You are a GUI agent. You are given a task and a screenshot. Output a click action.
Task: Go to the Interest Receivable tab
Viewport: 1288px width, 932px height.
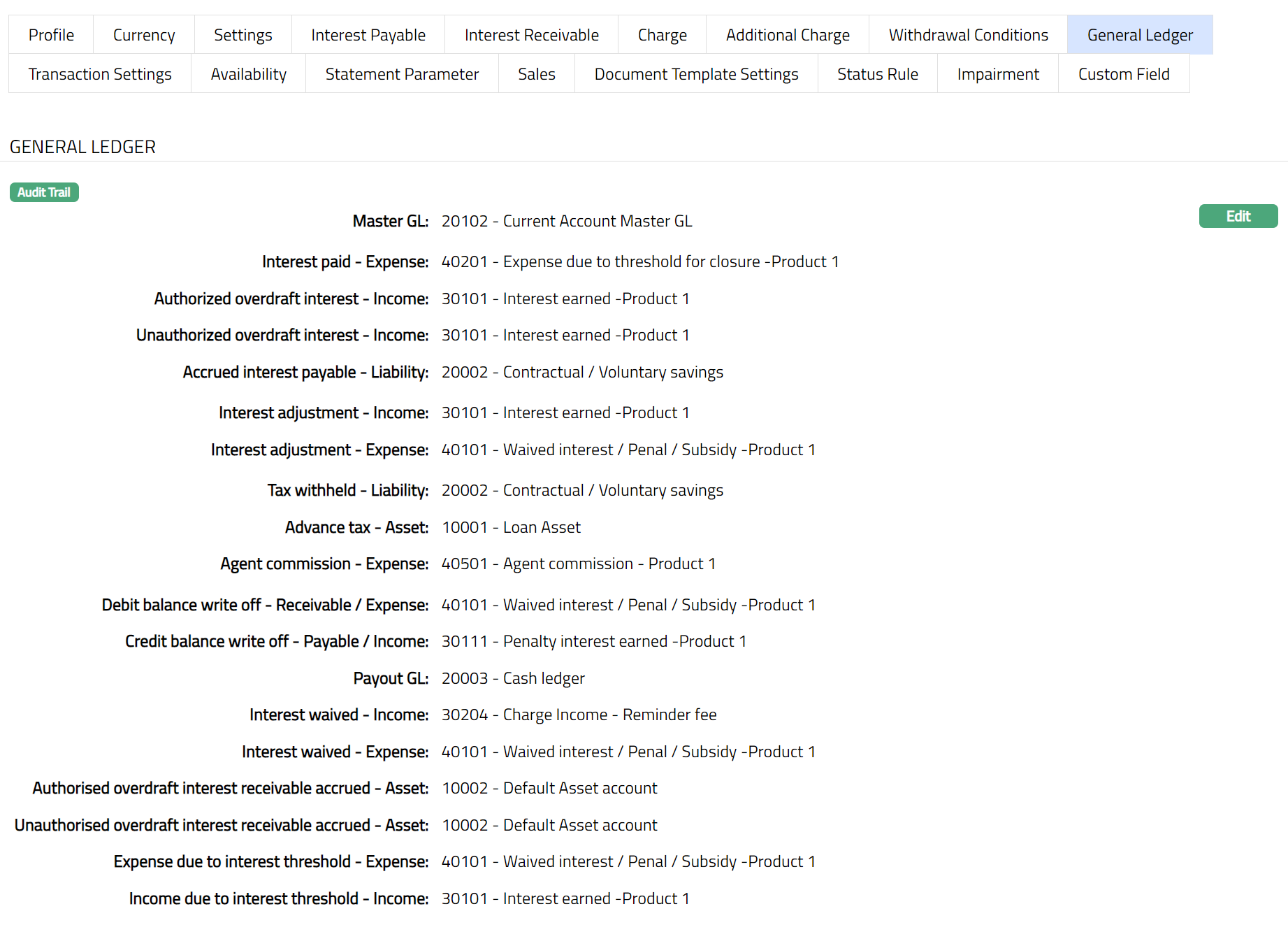coord(531,35)
